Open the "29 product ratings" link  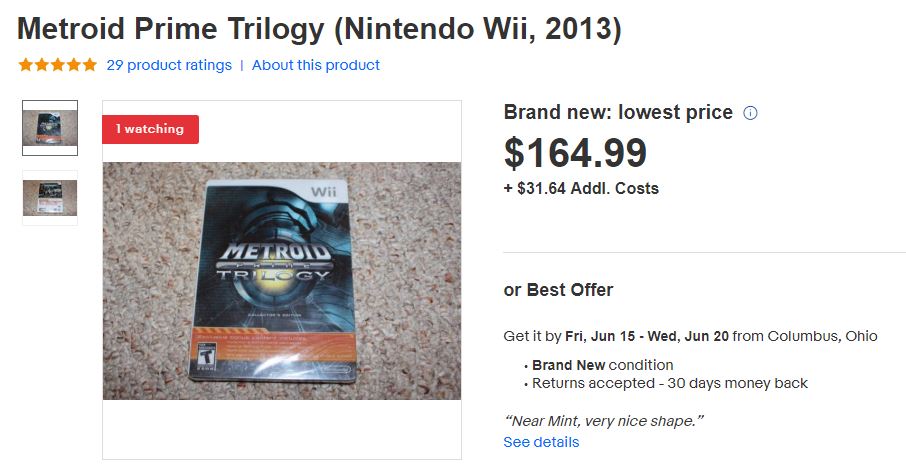168,65
